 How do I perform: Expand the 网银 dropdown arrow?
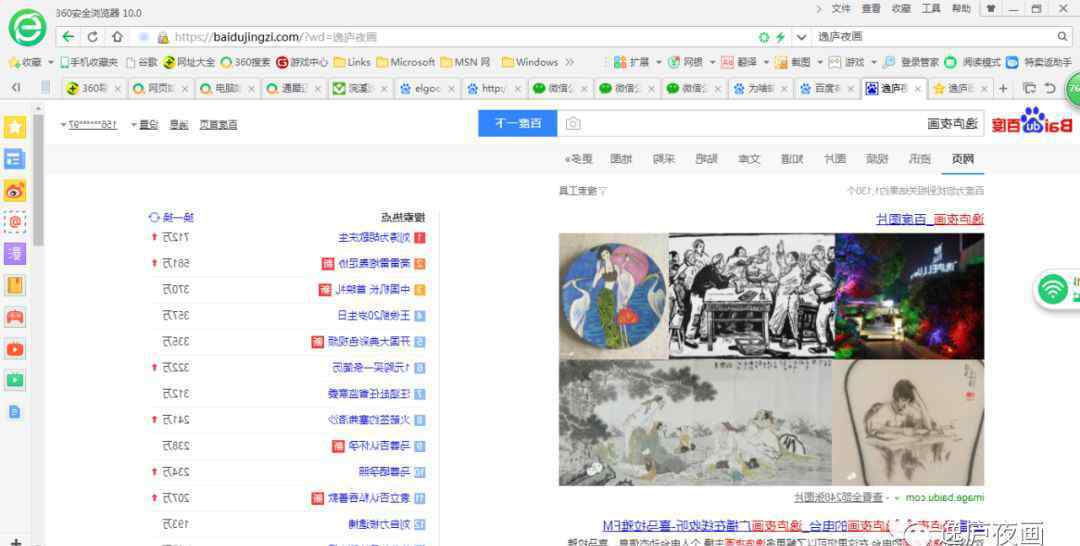(712, 63)
